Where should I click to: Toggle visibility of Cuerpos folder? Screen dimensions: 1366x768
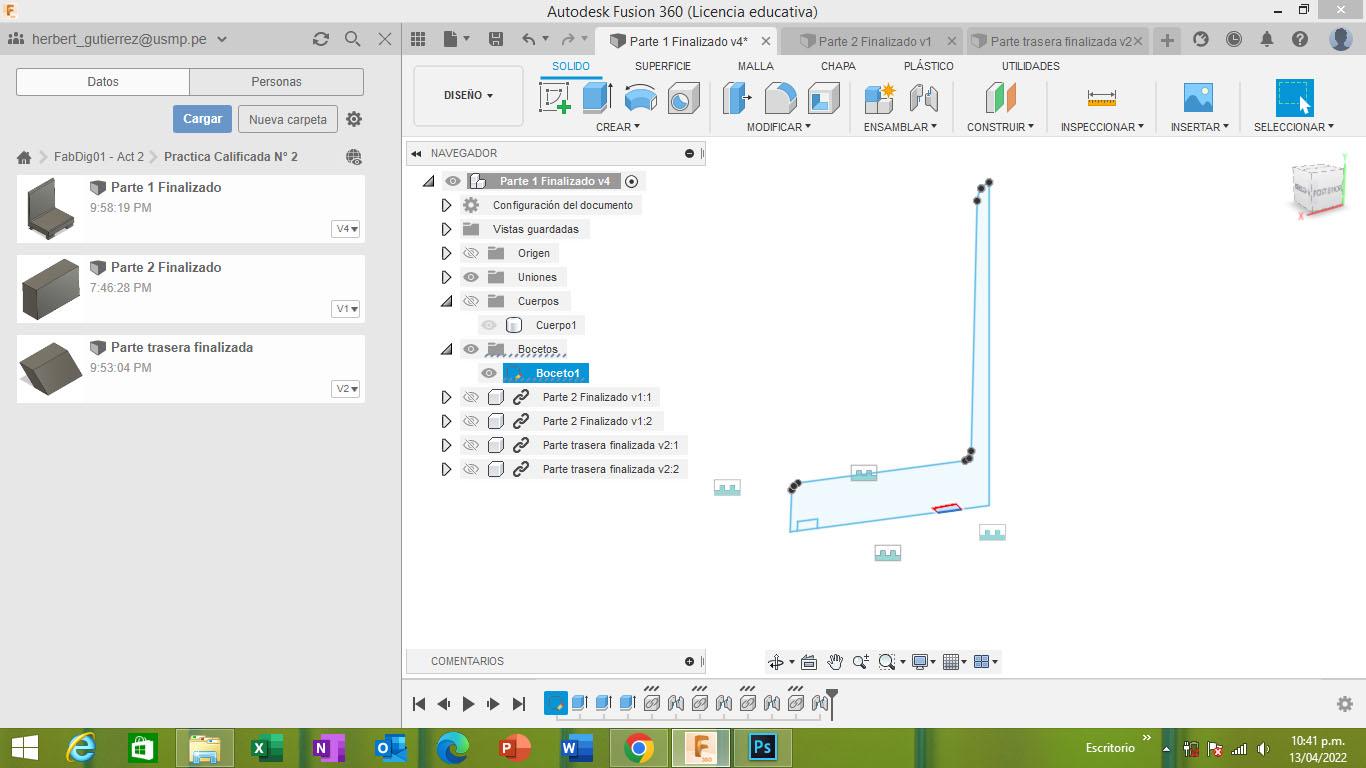pyautogui.click(x=471, y=301)
